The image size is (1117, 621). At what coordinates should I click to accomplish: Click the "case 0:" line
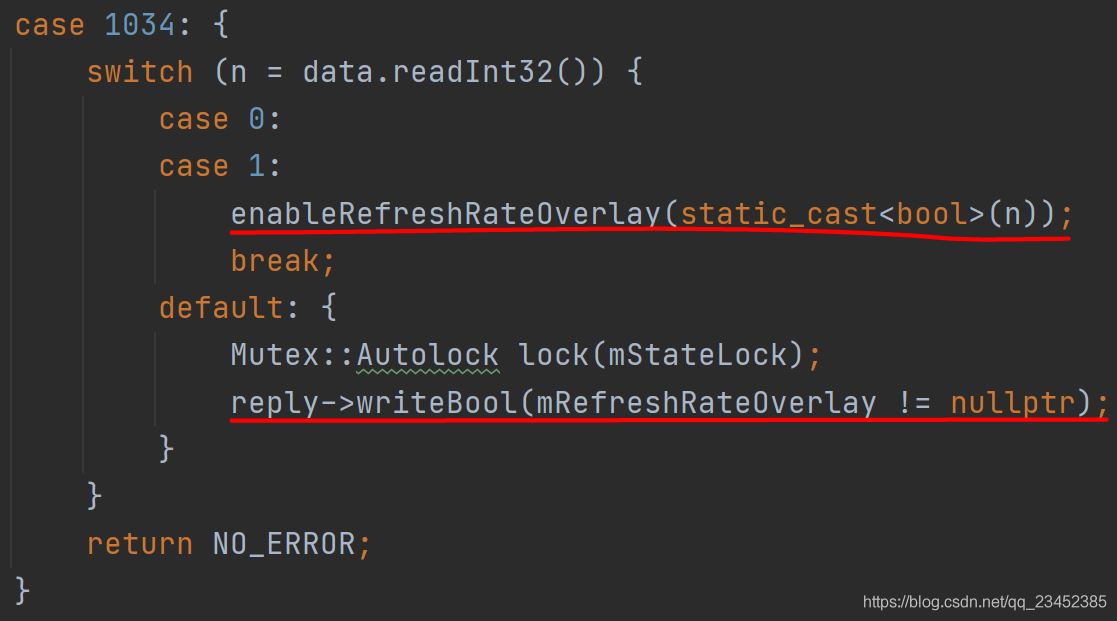tap(220, 119)
